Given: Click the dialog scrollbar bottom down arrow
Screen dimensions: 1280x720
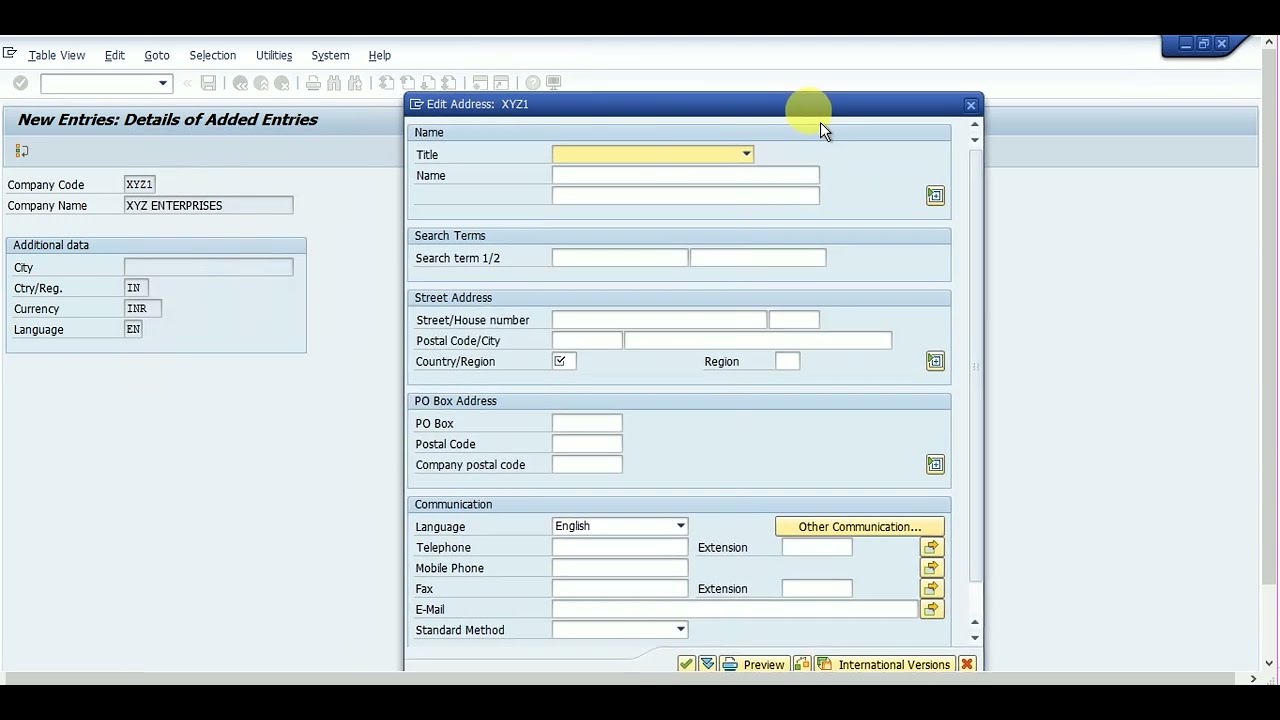Looking at the screenshot, I should pyautogui.click(x=975, y=638).
